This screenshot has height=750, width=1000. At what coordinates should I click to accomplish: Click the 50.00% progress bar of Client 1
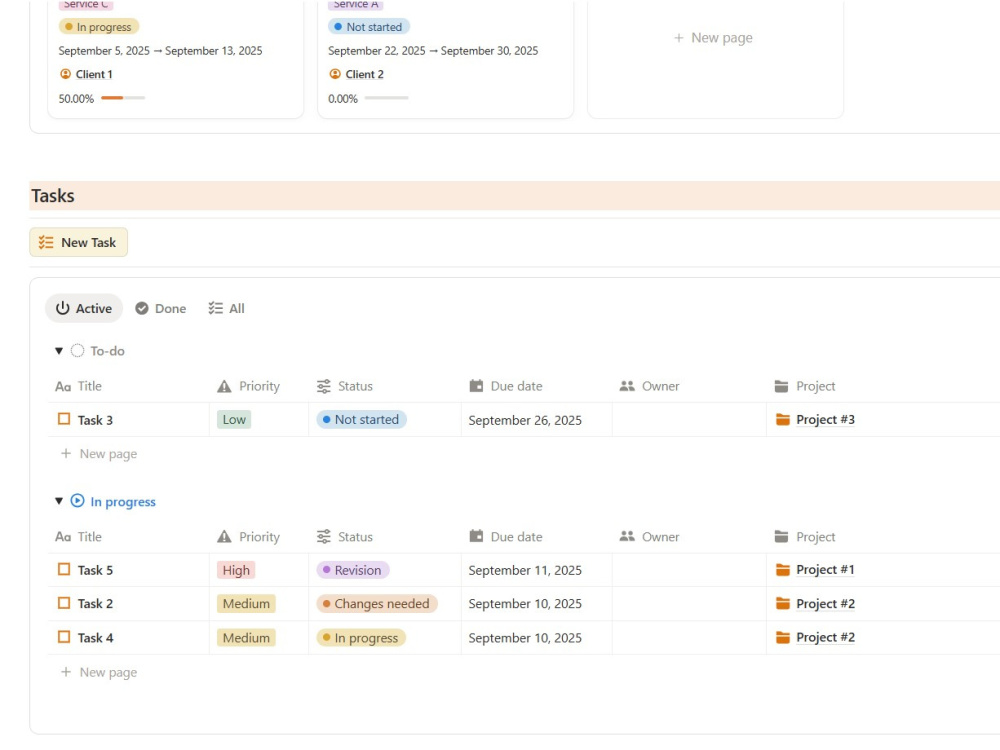123,98
